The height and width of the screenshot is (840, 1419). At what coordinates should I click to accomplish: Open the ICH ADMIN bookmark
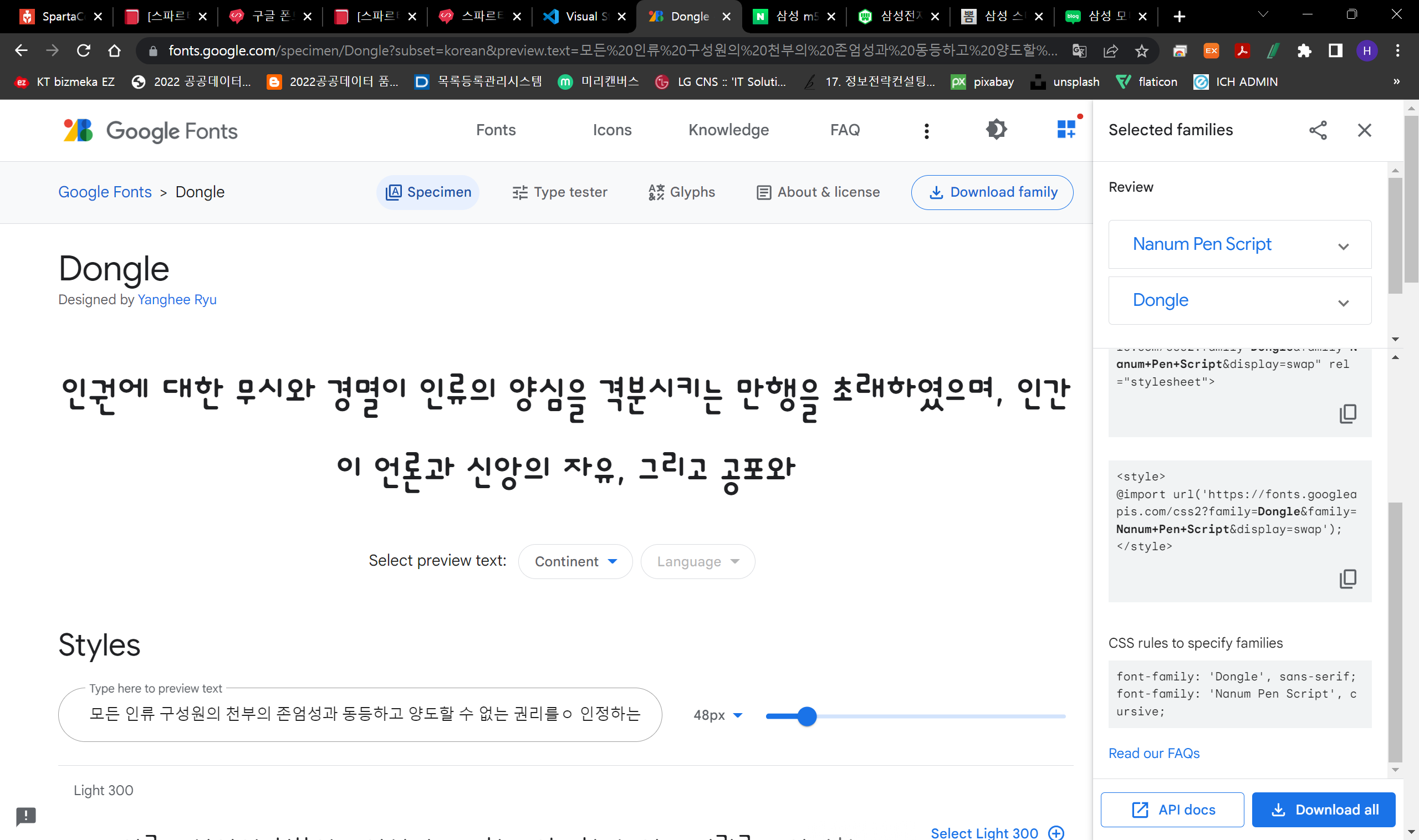point(1236,82)
